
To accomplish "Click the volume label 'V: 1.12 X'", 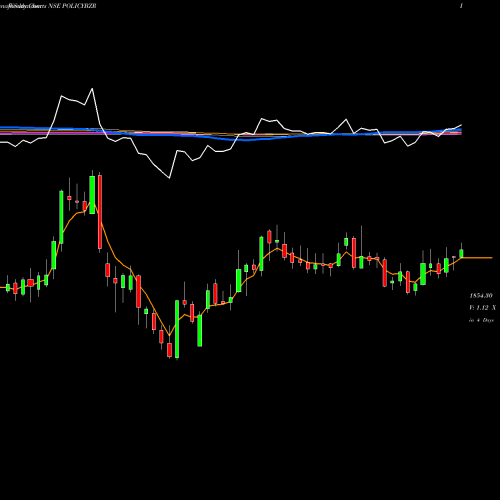I will (x=482, y=308).
